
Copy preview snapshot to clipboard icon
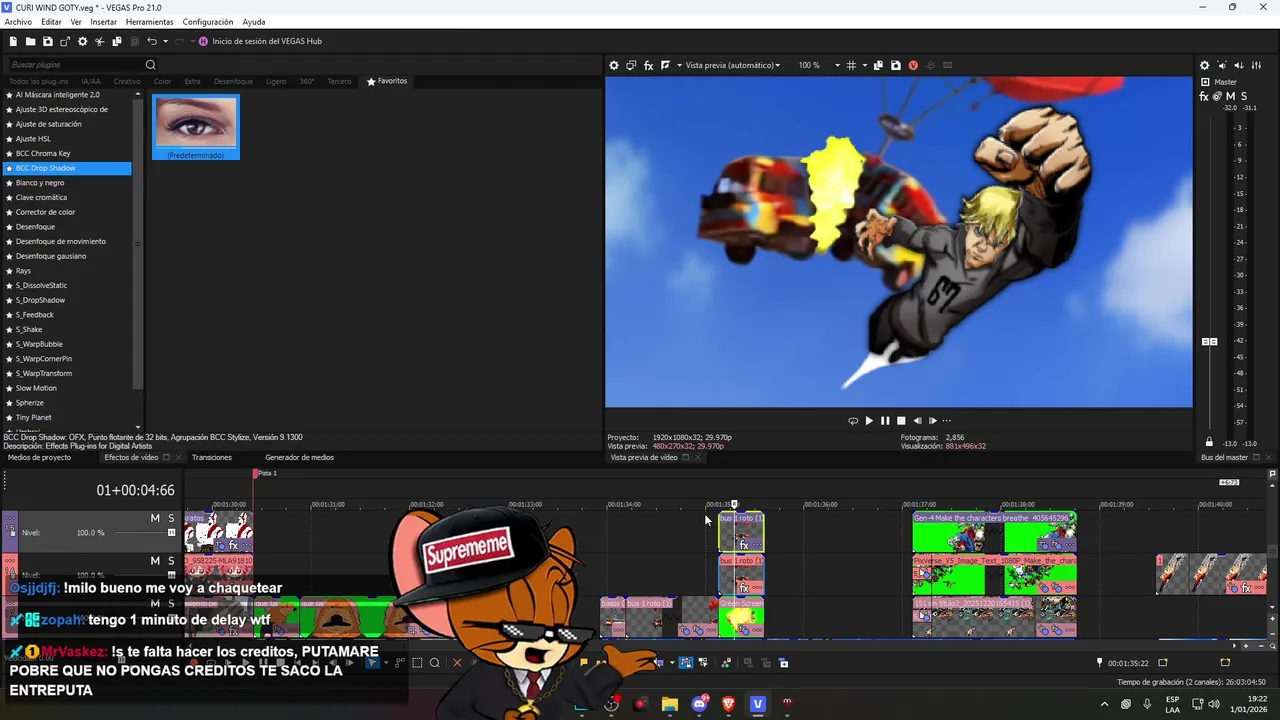click(878, 65)
